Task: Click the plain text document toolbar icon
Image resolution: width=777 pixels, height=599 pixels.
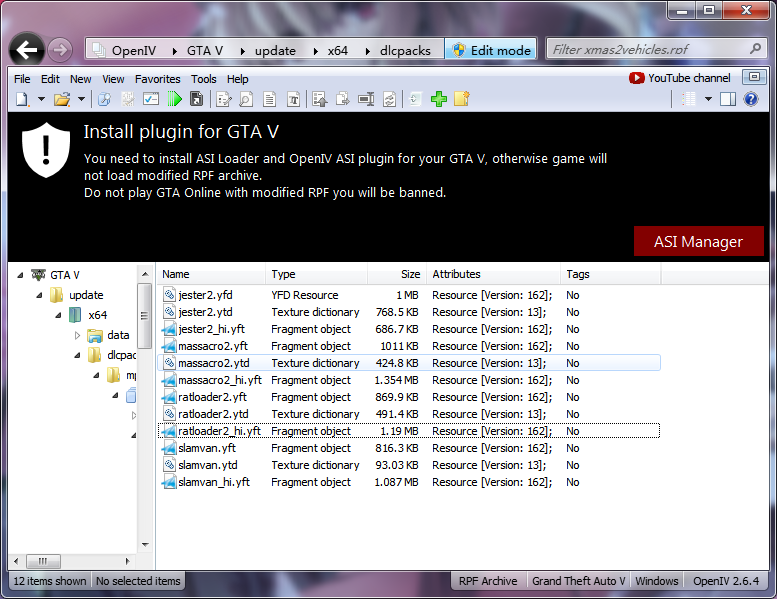Action: tap(270, 100)
